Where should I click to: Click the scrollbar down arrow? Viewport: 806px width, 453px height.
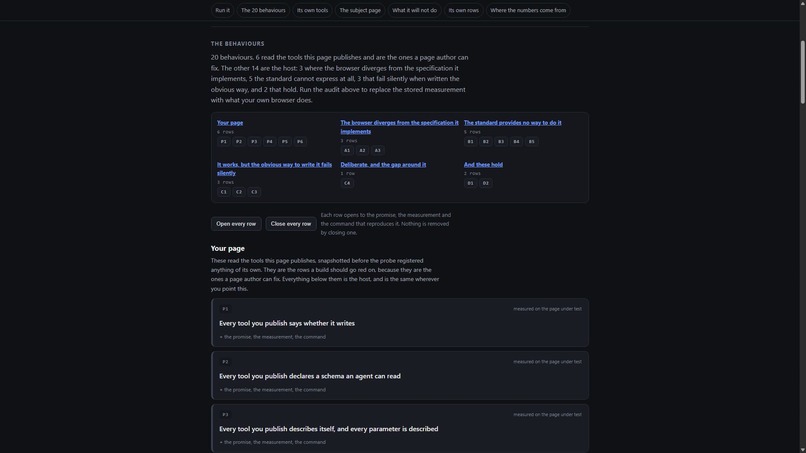point(802,450)
